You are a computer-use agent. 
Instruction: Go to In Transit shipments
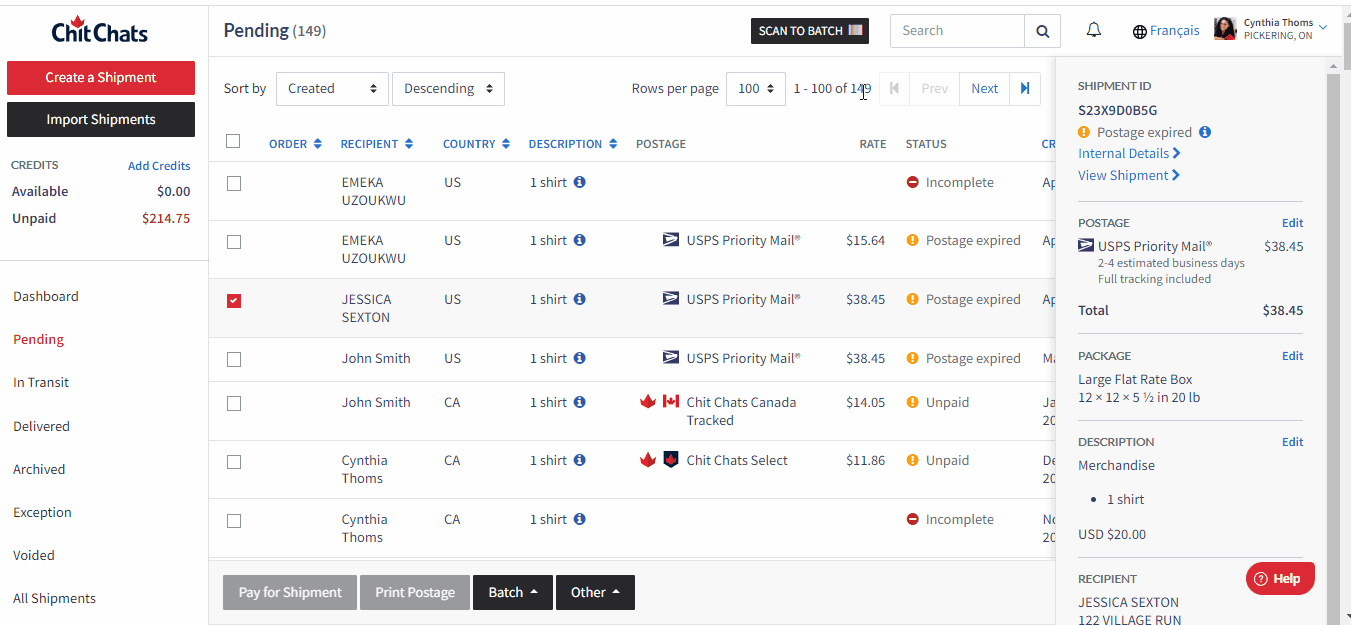[x=41, y=382]
